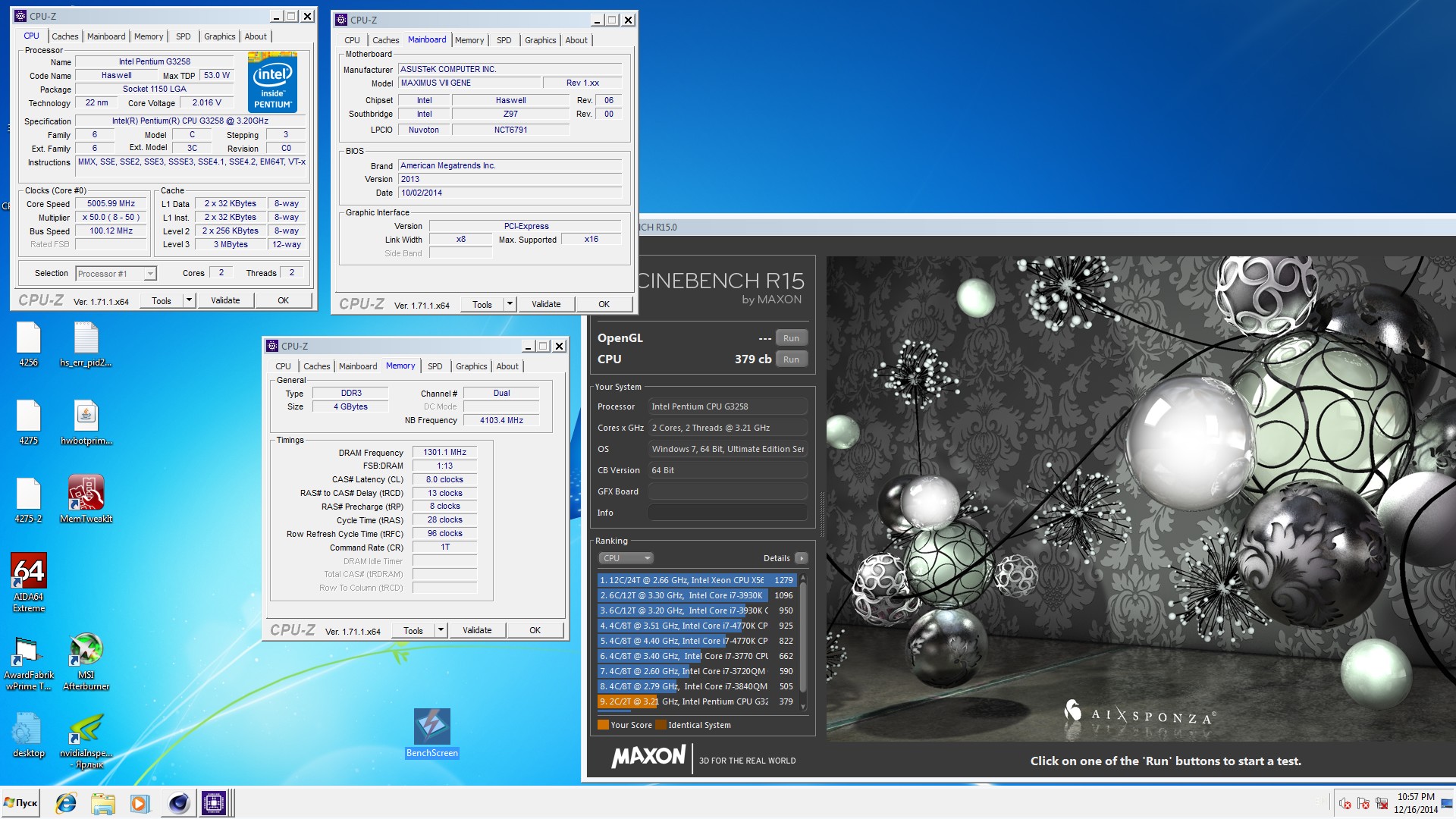Image resolution: width=1456 pixels, height=819 pixels.
Task: Open the hs_err_pid2 file icon
Action: (86, 344)
